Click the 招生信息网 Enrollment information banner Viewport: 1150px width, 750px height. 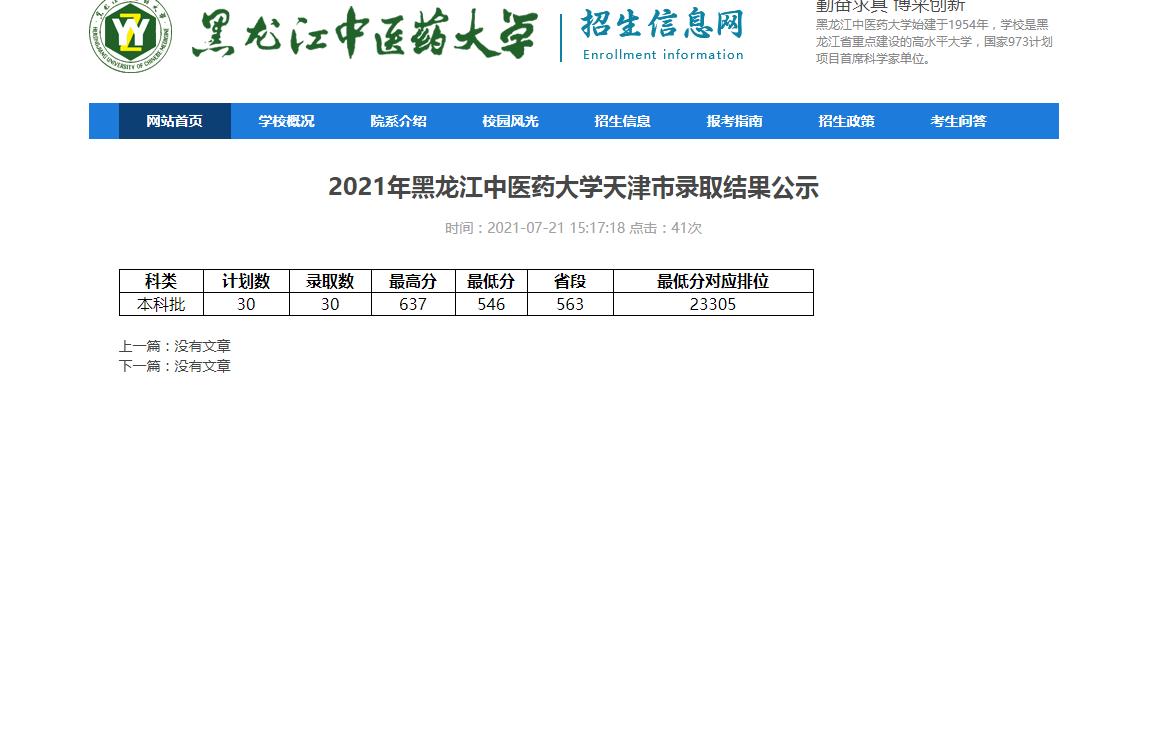[662, 35]
